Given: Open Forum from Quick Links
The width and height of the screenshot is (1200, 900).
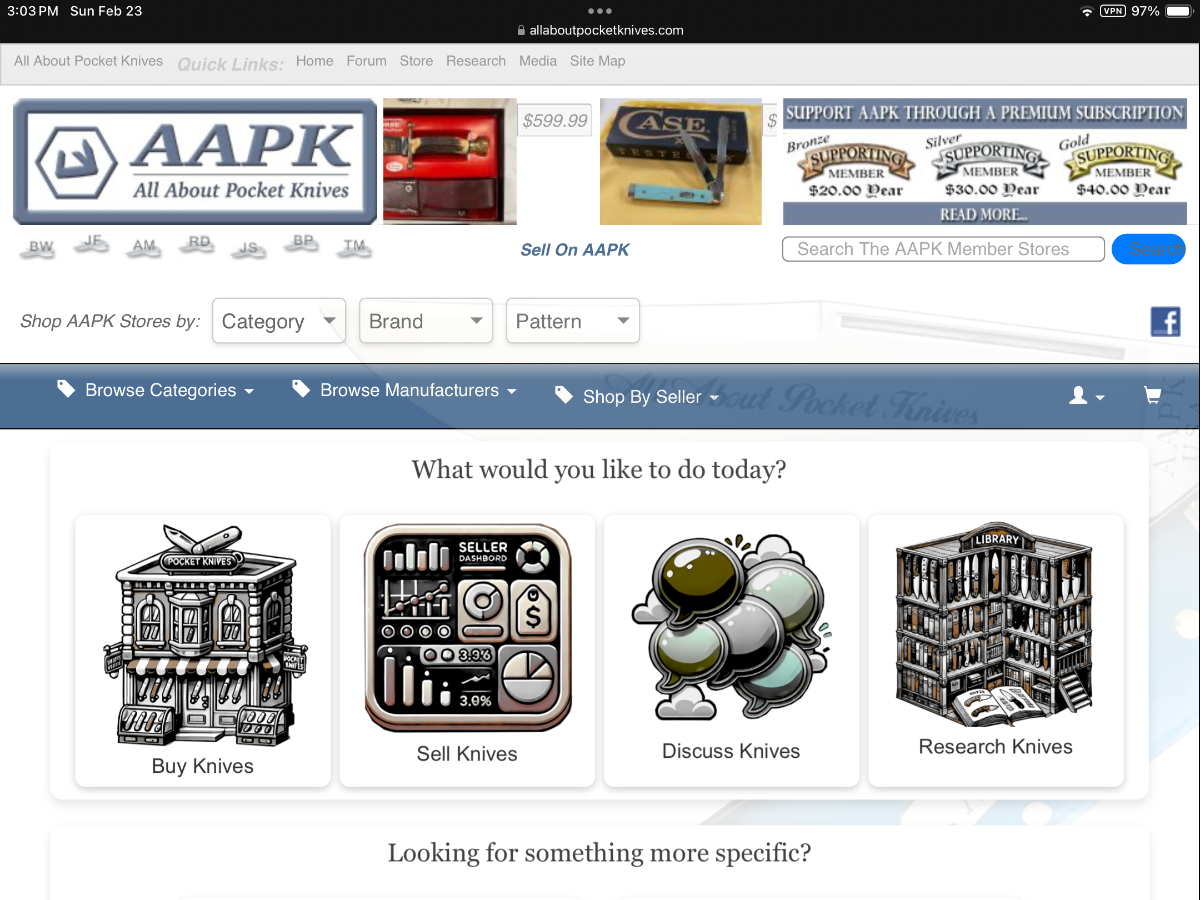Looking at the screenshot, I should [x=367, y=61].
